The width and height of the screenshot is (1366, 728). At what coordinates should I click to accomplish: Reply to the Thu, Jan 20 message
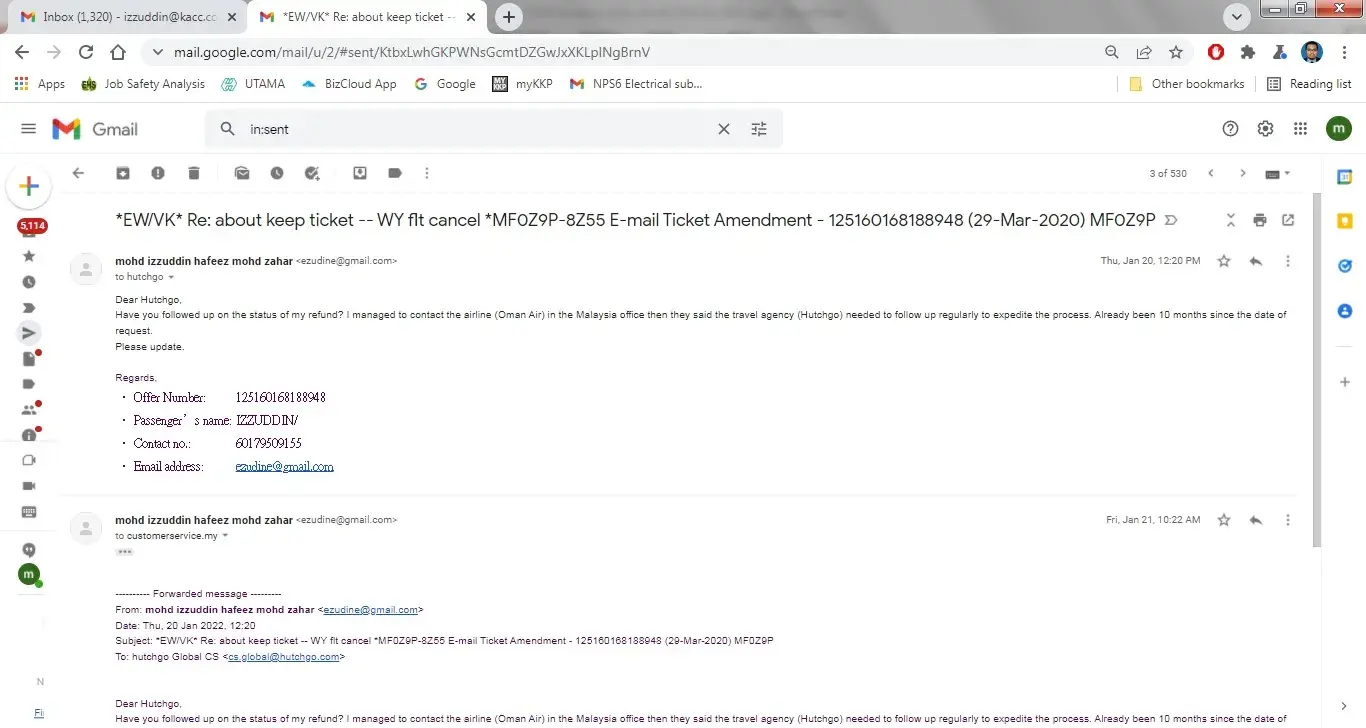[1256, 261]
